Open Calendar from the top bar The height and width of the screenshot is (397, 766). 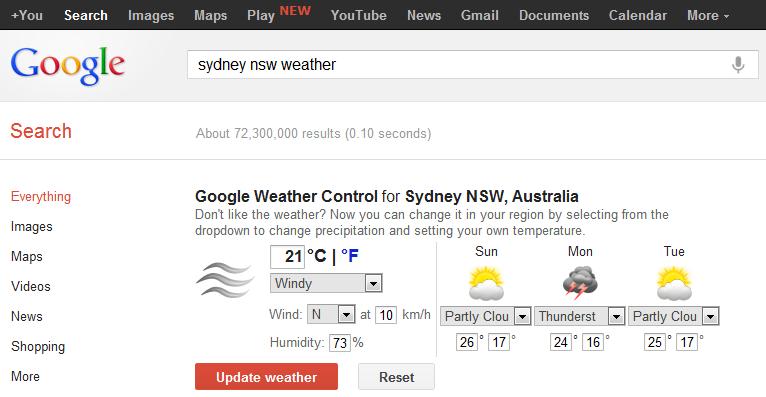[638, 16]
